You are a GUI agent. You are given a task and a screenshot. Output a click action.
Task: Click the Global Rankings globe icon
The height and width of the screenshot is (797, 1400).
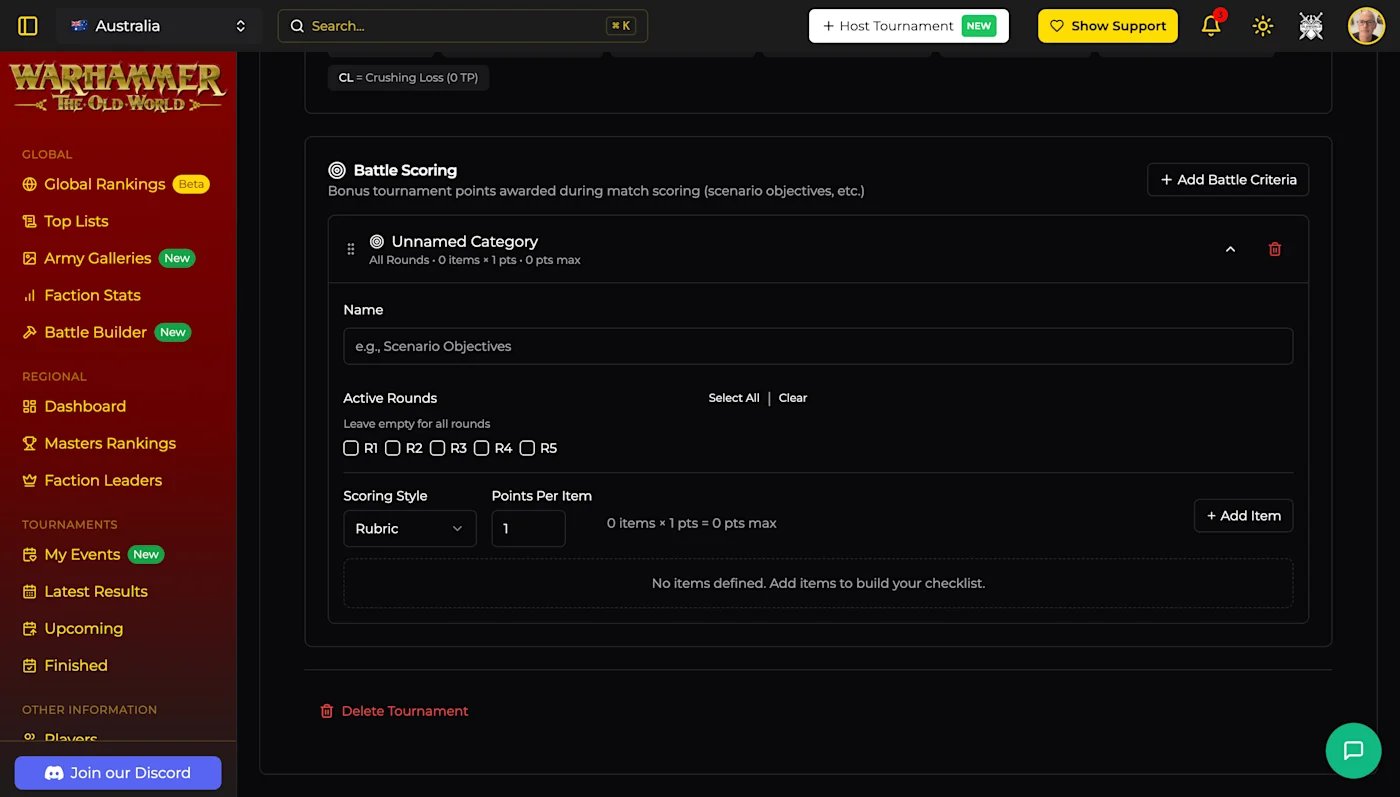tap(30, 184)
